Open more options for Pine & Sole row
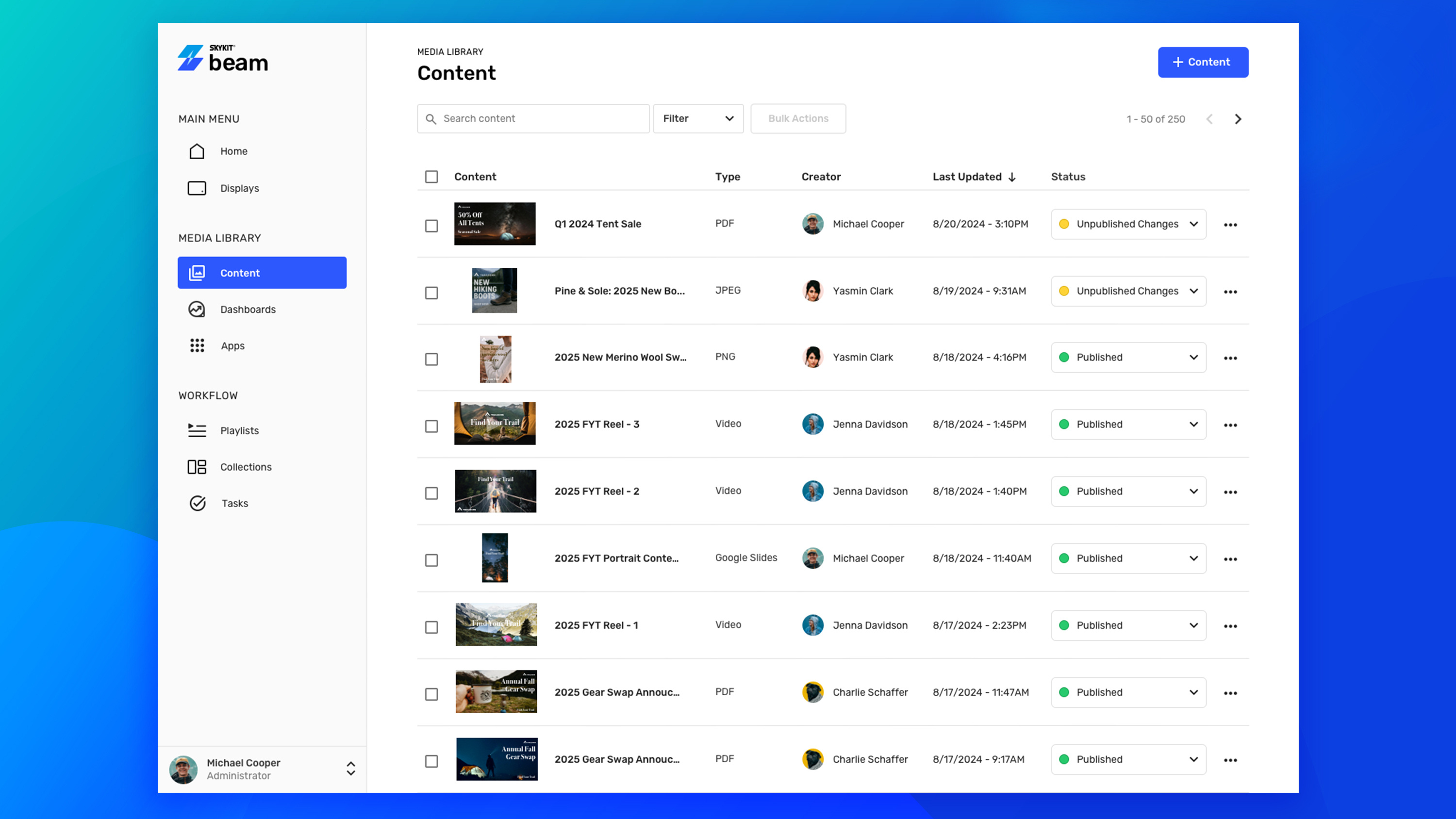 (1230, 292)
